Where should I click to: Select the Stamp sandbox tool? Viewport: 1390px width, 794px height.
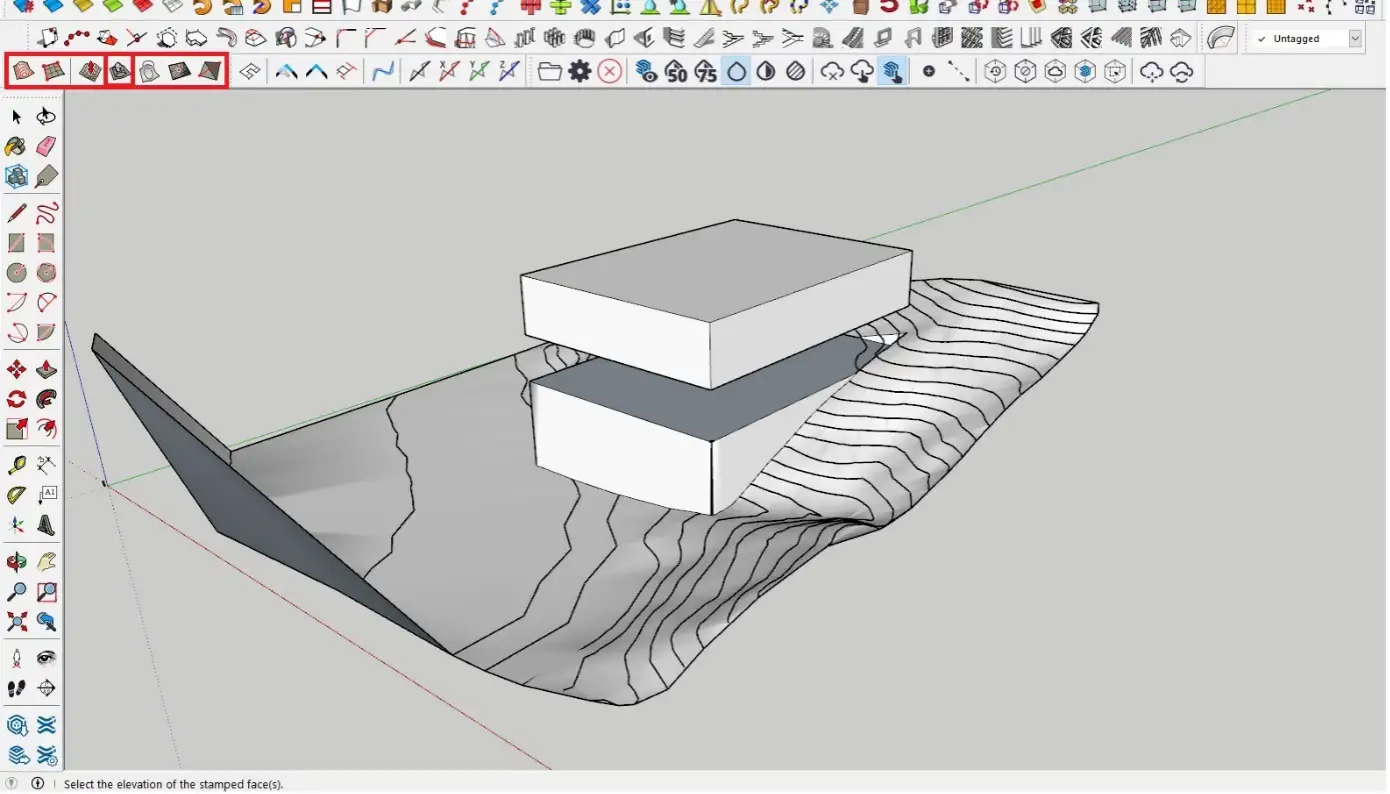coord(119,71)
